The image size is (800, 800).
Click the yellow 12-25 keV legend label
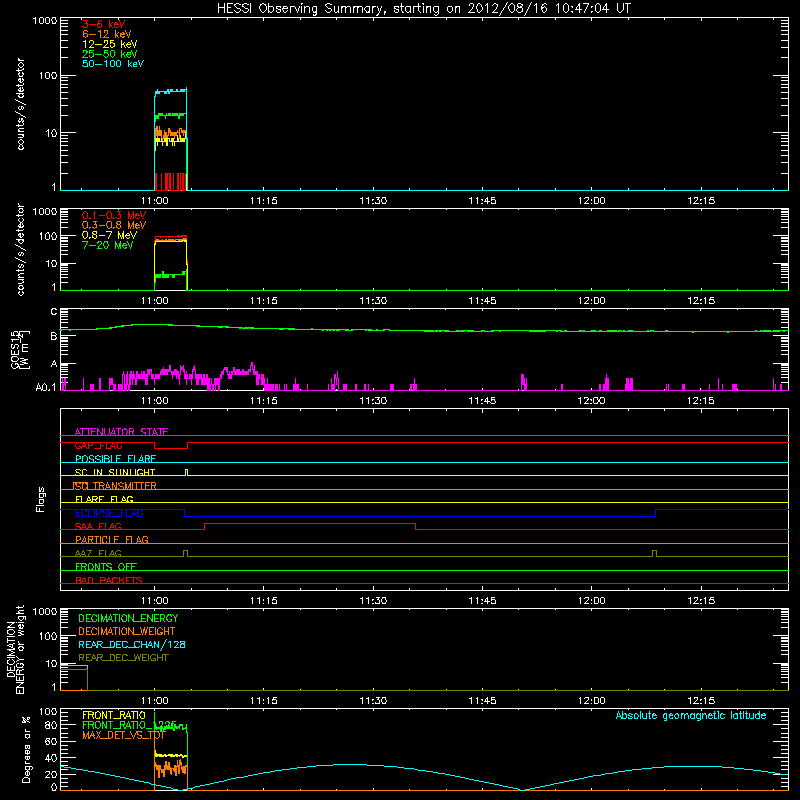(109, 44)
